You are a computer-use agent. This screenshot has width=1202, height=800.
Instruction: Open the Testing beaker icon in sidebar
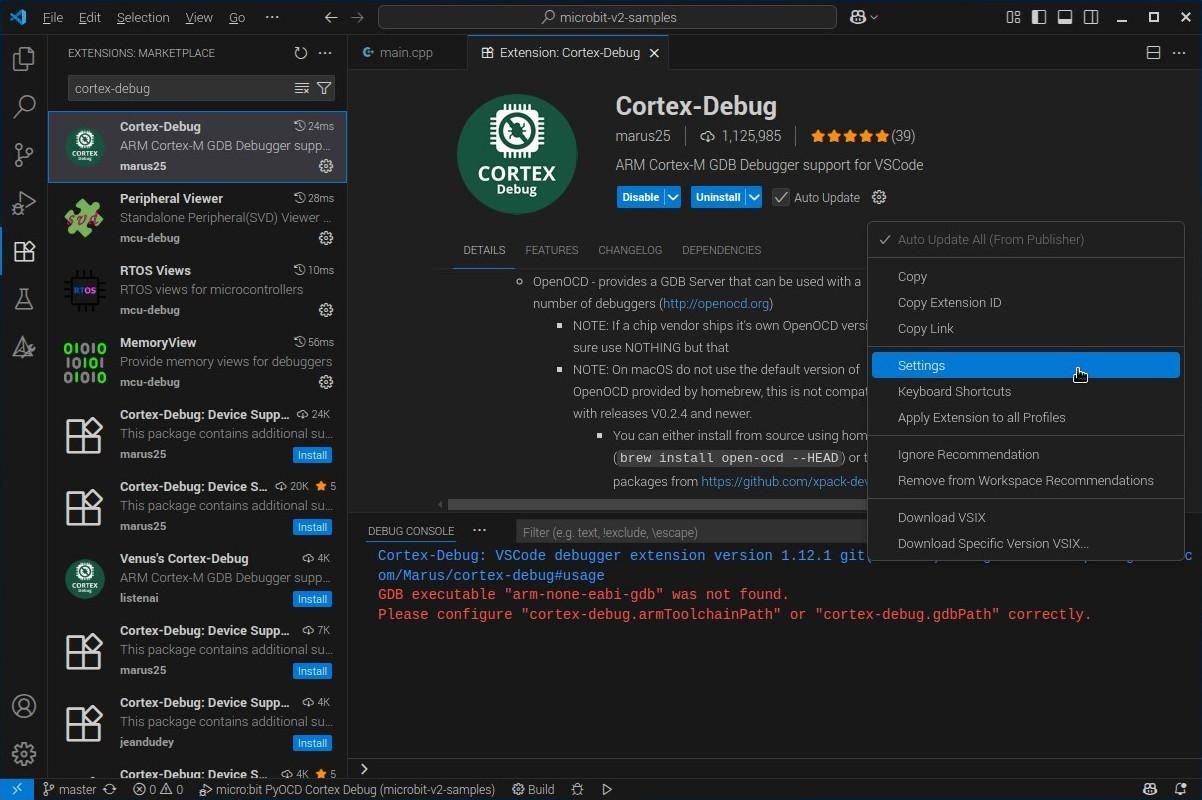tap(24, 299)
